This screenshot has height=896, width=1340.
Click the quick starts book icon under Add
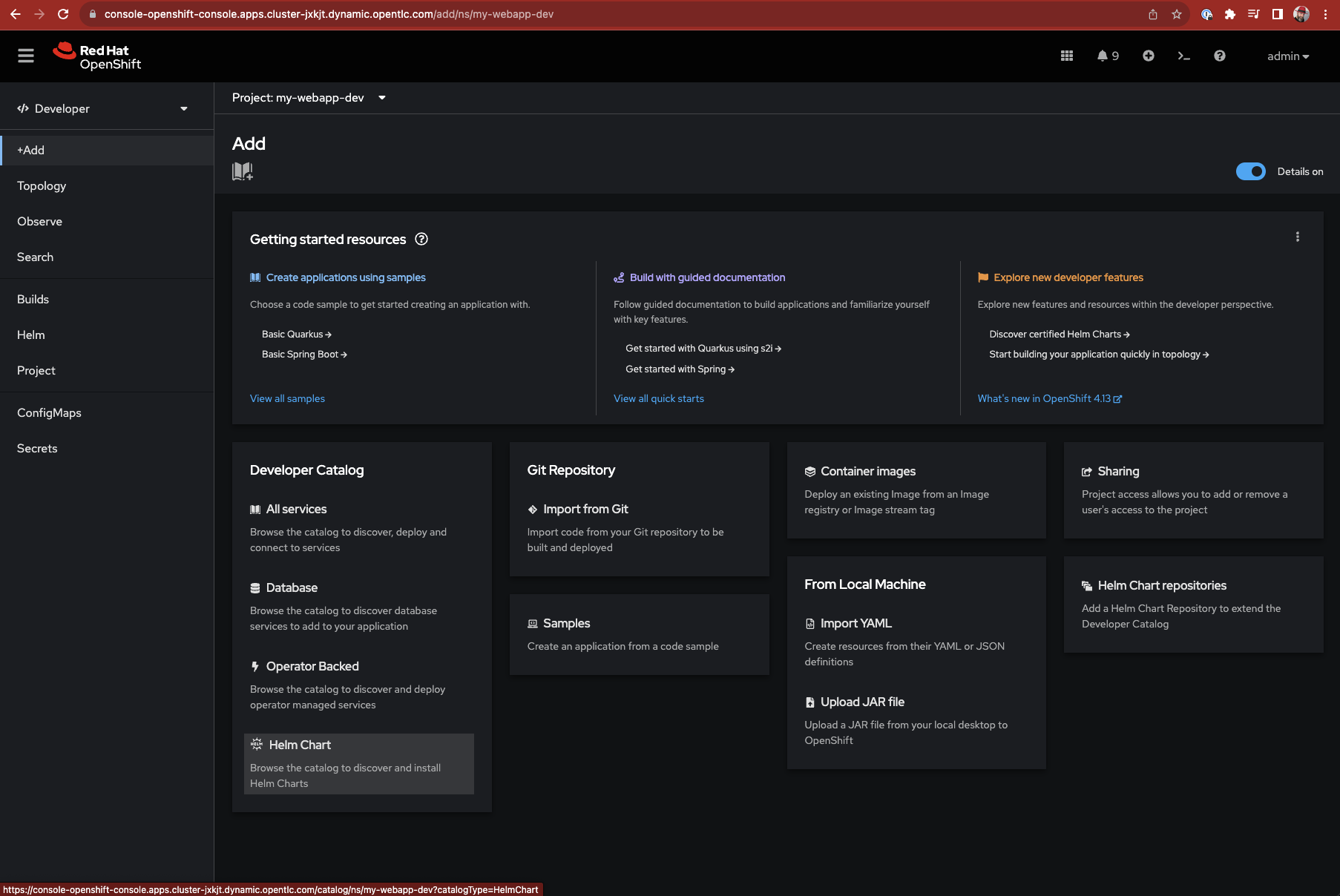point(243,171)
